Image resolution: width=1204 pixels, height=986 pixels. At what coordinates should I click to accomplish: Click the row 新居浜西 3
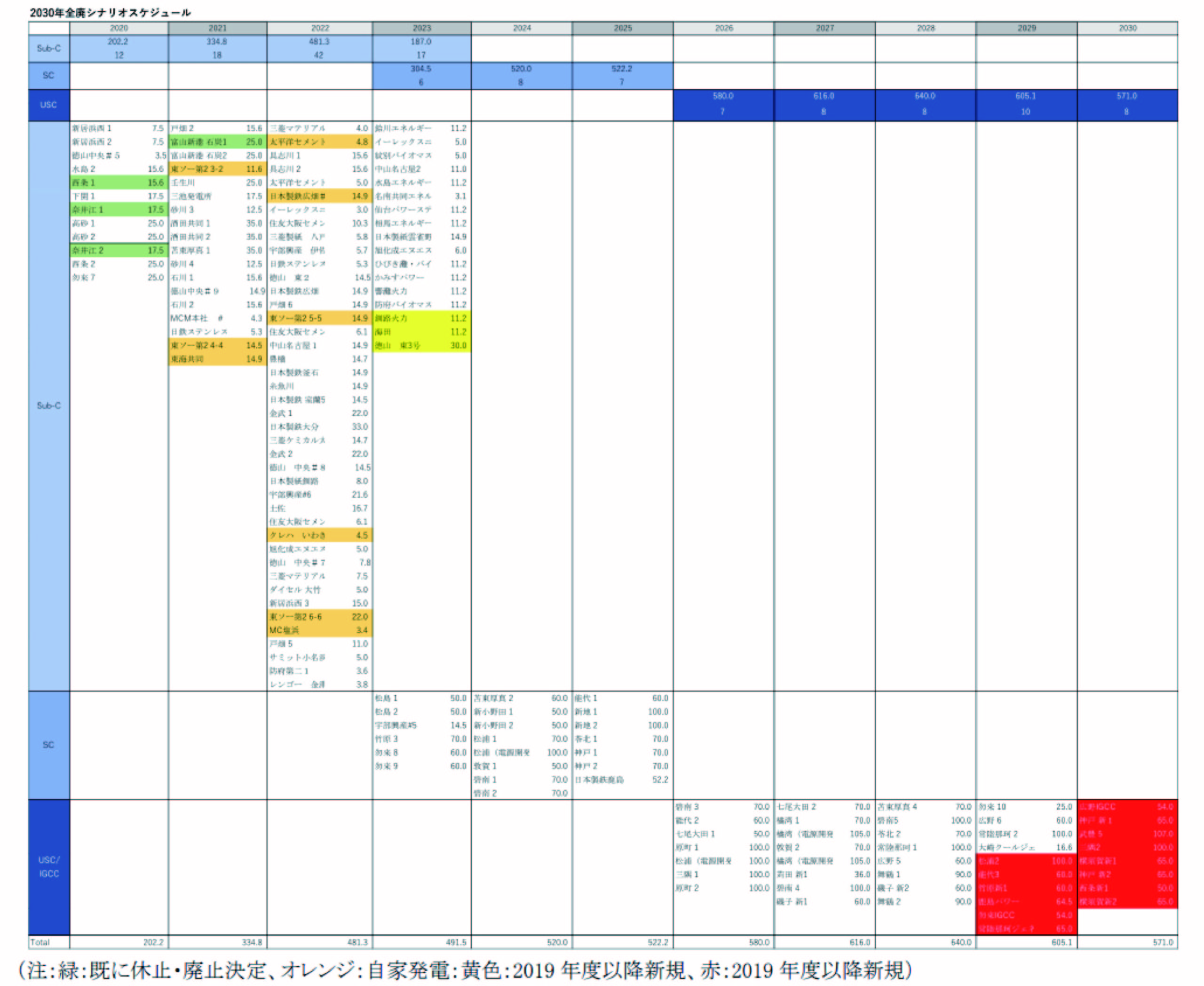[320, 603]
